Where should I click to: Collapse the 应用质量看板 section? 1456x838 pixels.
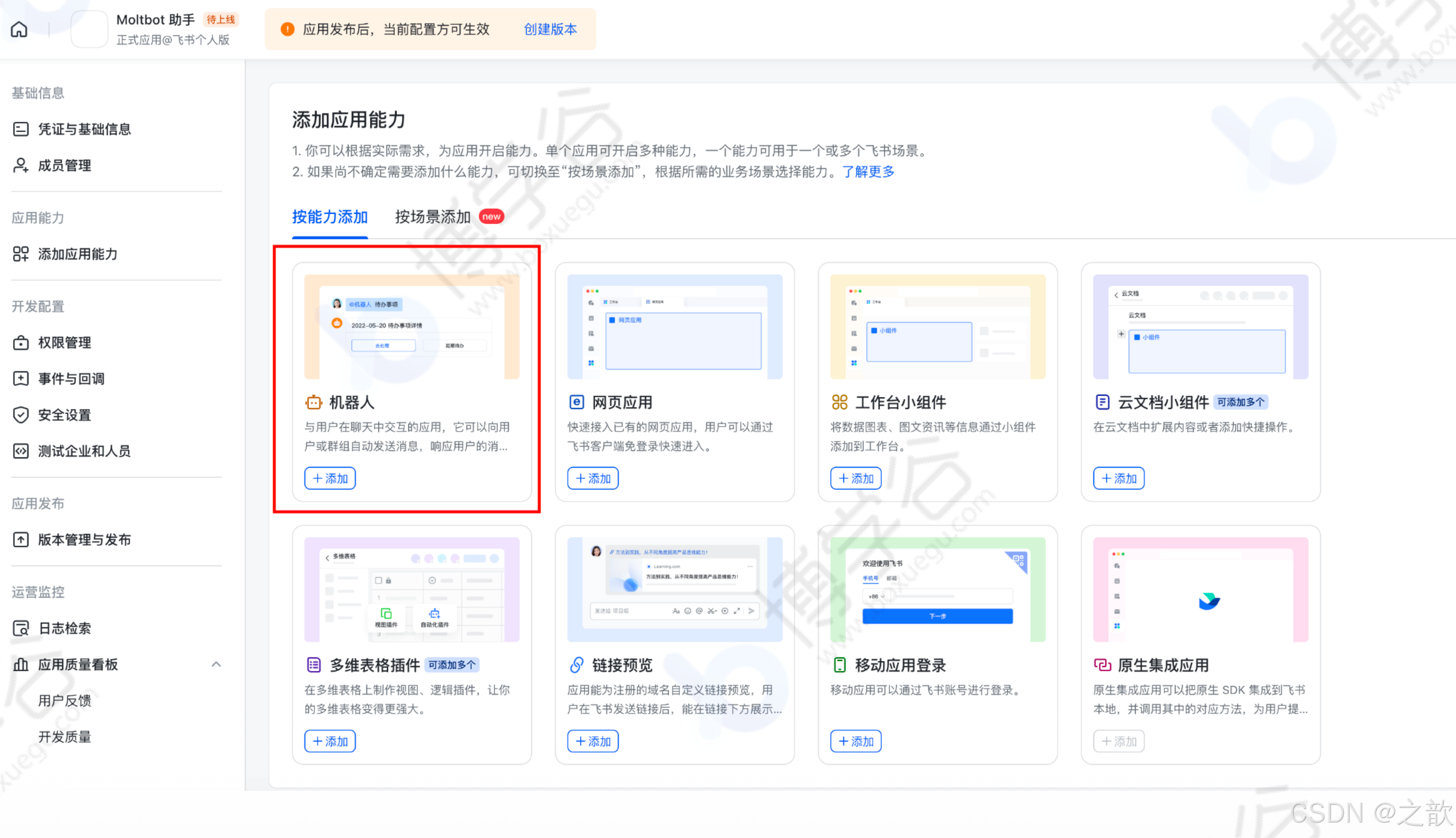[x=216, y=665]
